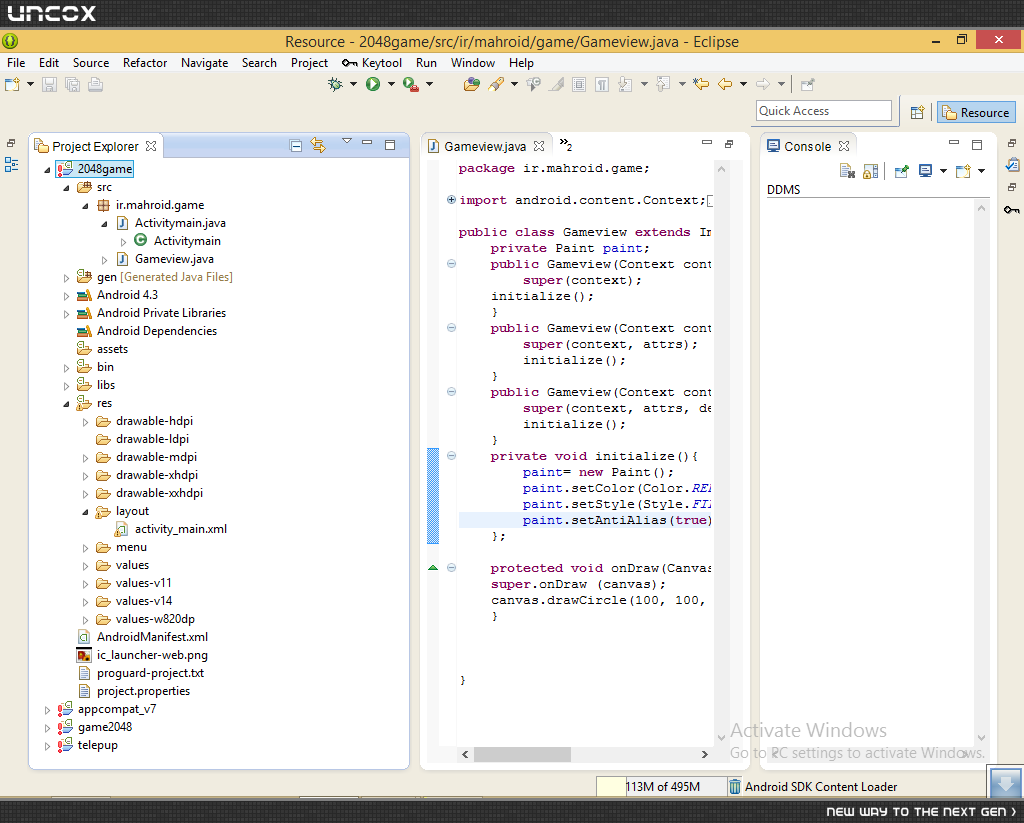Image resolution: width=1024 pixels, height=823 pixels.
Task: Collapse the res folder node
Action: click(x=66, y=404)
